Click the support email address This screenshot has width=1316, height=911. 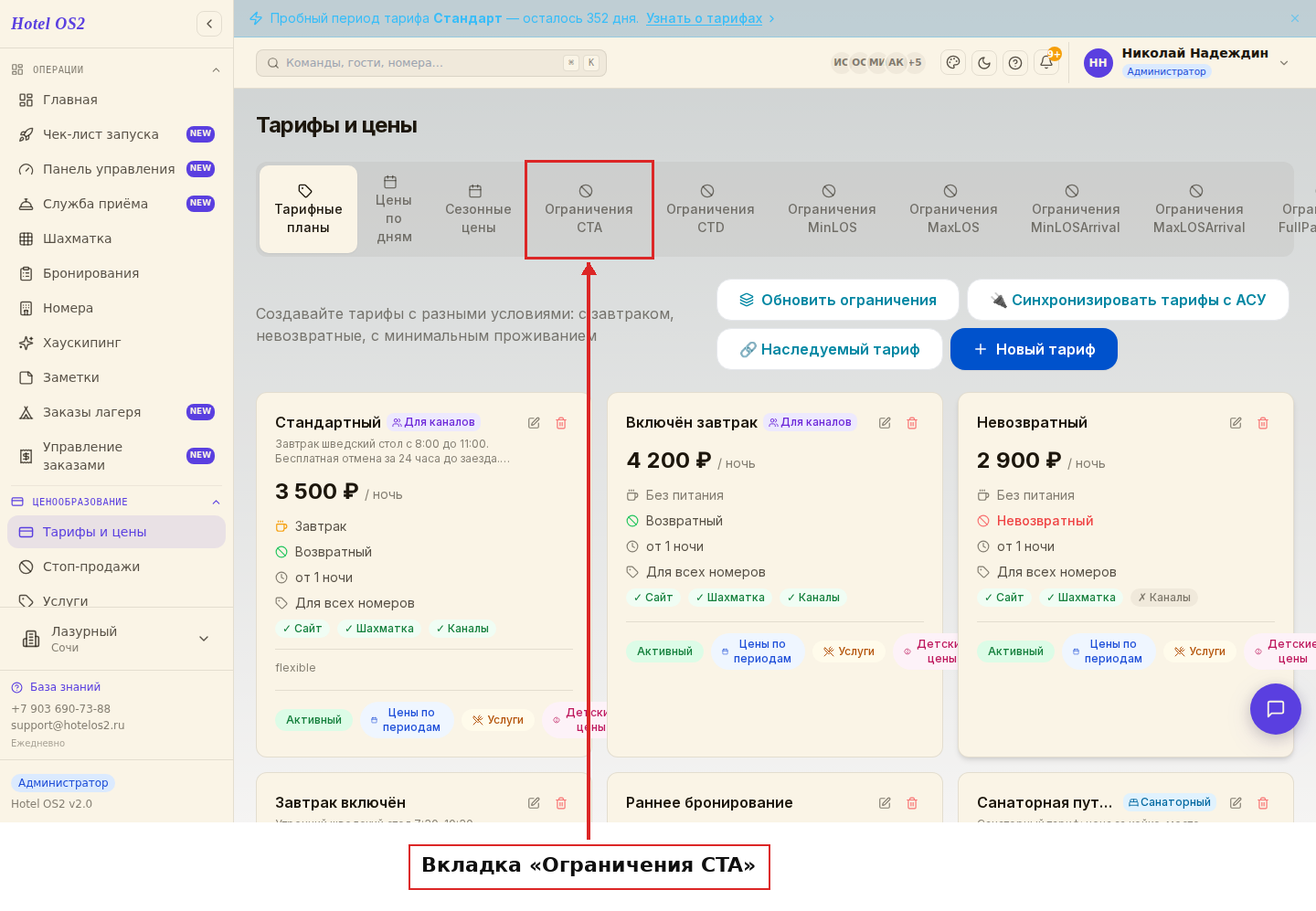68,726
